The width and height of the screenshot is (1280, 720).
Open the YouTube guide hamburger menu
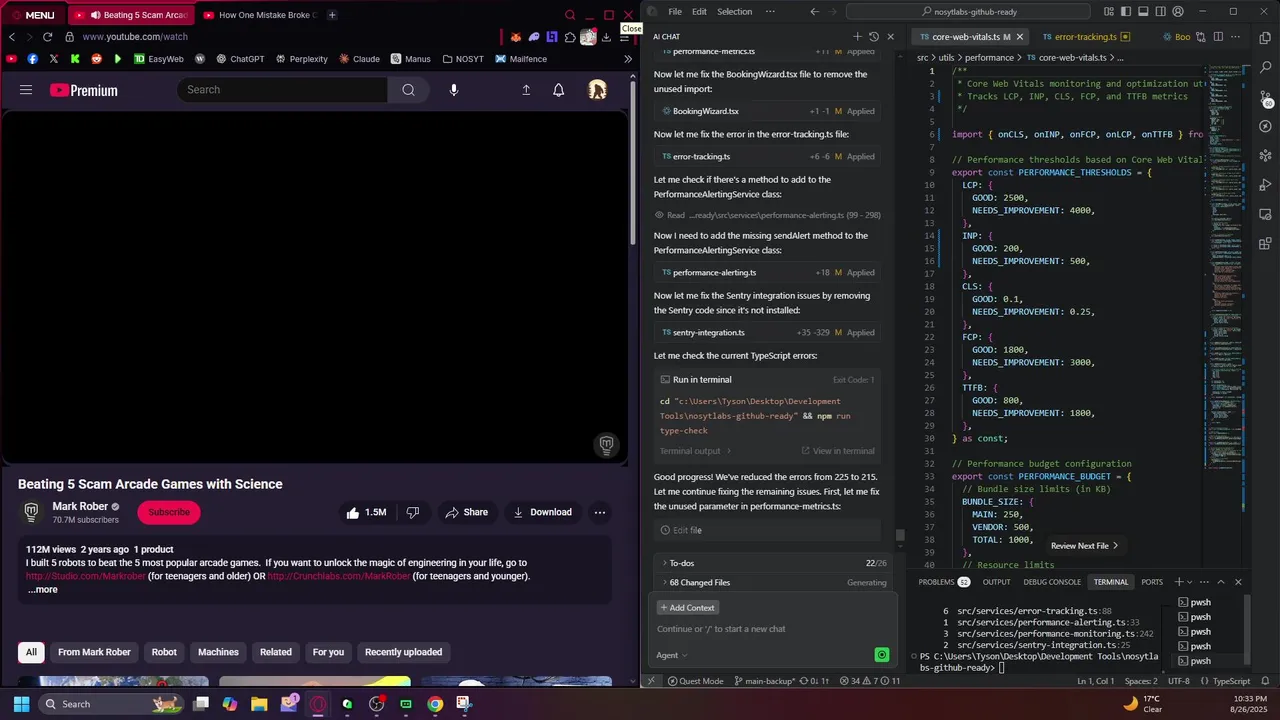(26, 90)
